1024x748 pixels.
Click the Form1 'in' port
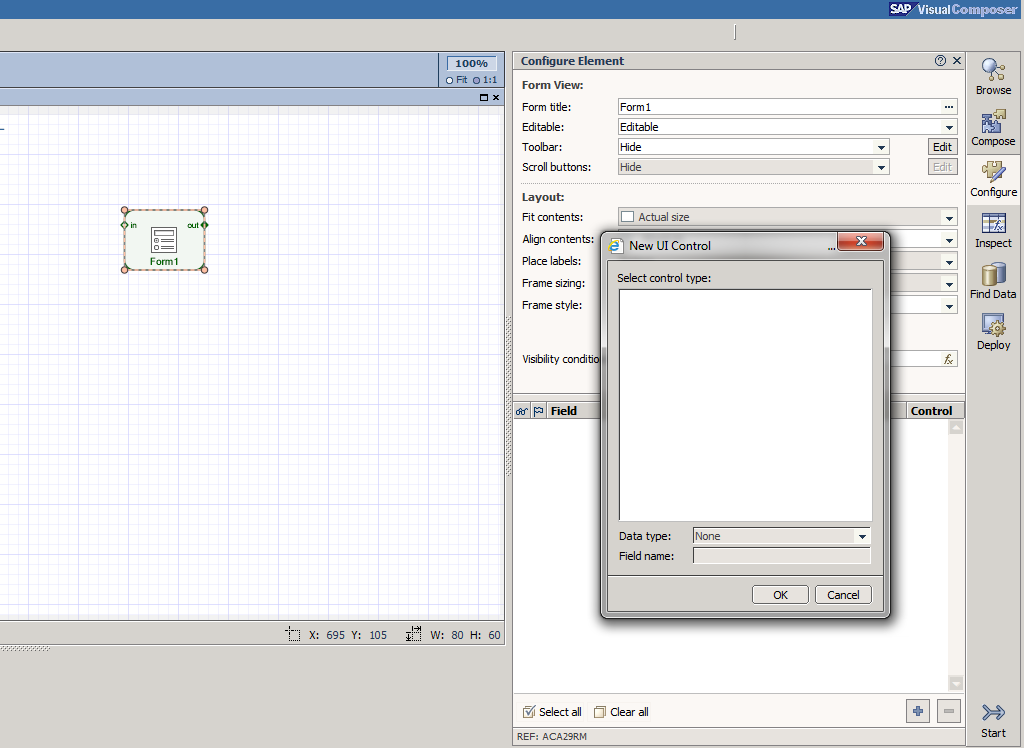pyautogui.click(x=125, y=225)
